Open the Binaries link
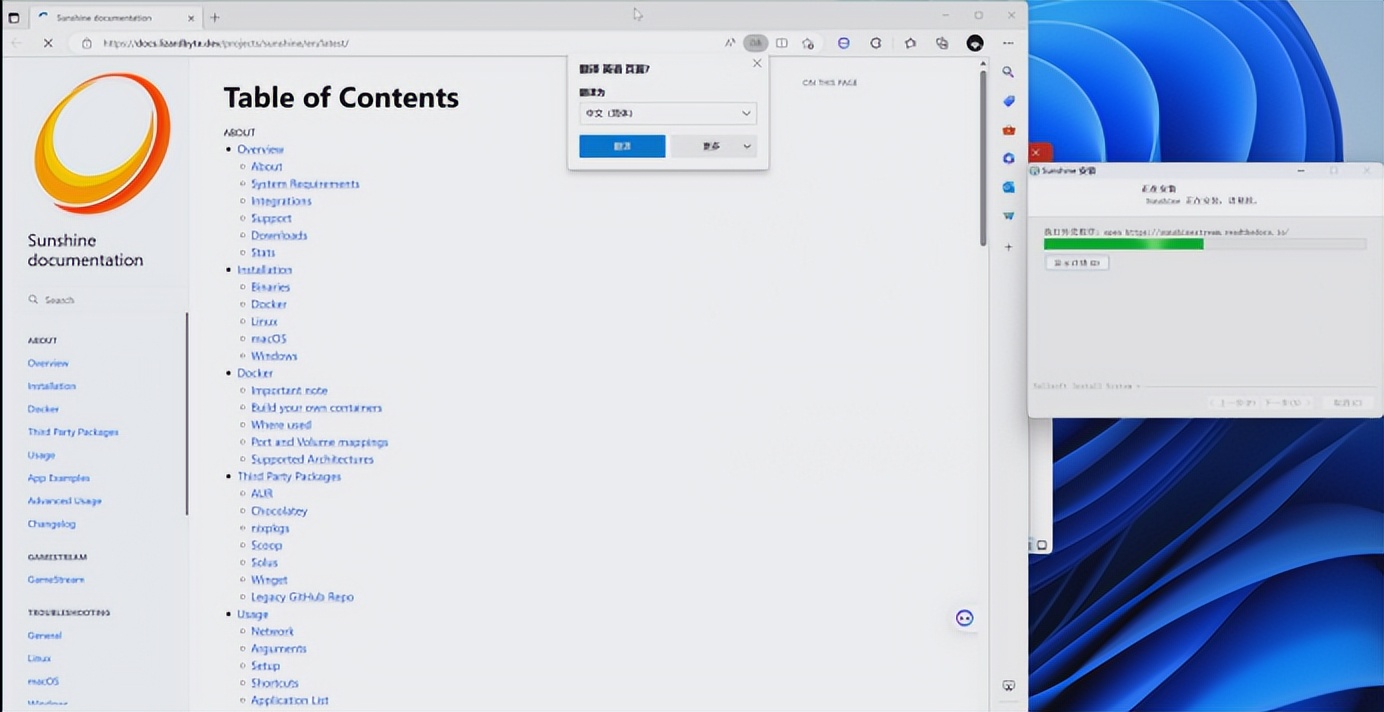The height and width of the screenshot is (712, 1384). point(270,287)
